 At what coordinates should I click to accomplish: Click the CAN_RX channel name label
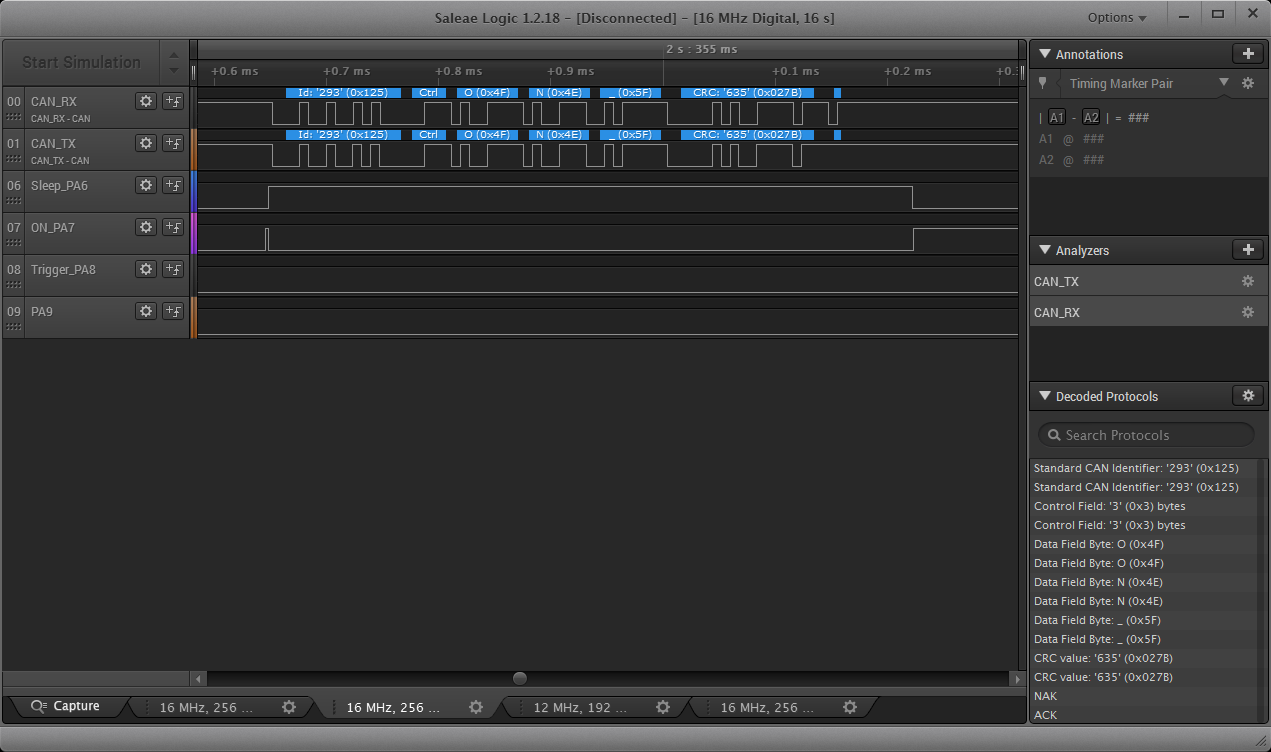[x=53, y=101]
